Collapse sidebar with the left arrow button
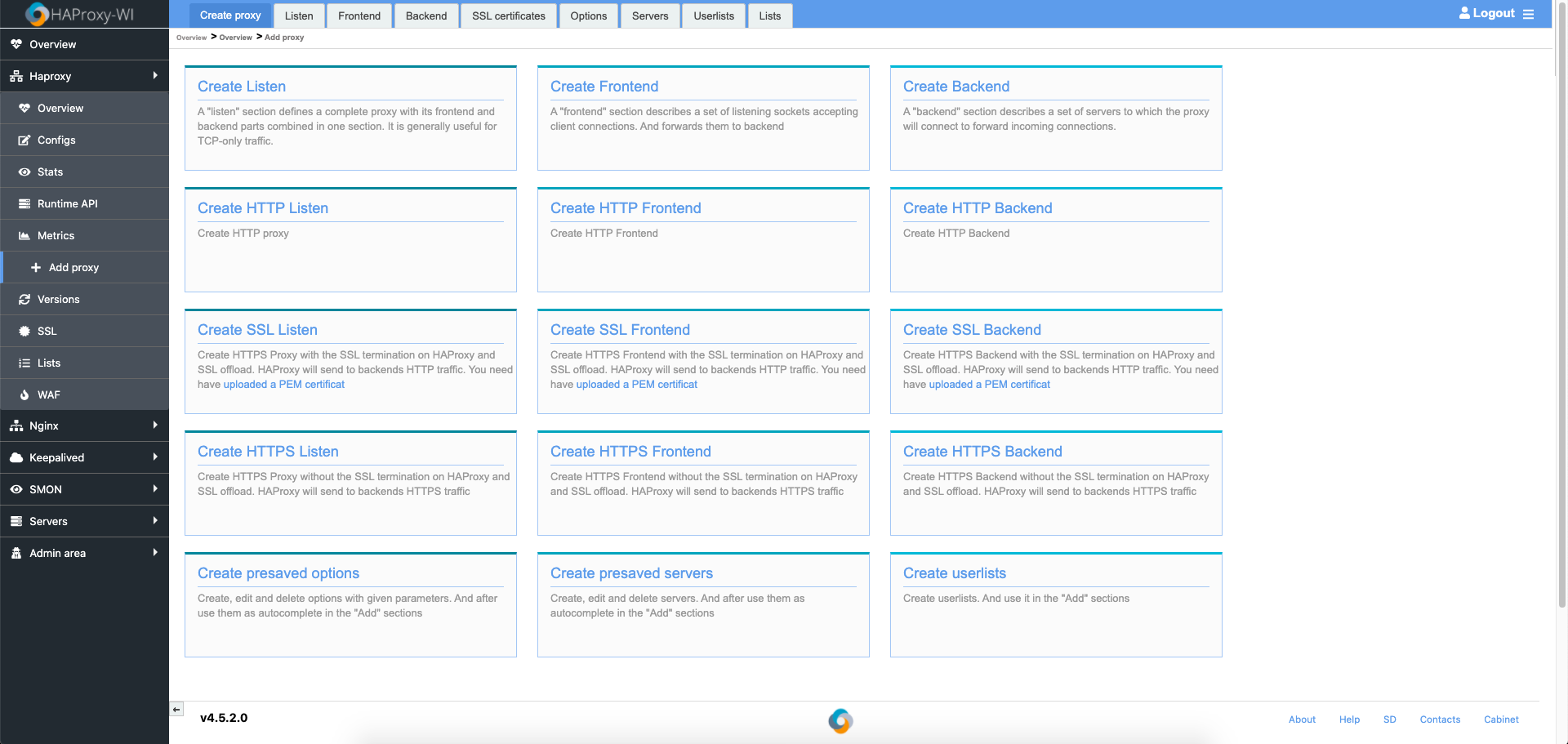This screenshot has width=1568, height=744. pos(176,709)
